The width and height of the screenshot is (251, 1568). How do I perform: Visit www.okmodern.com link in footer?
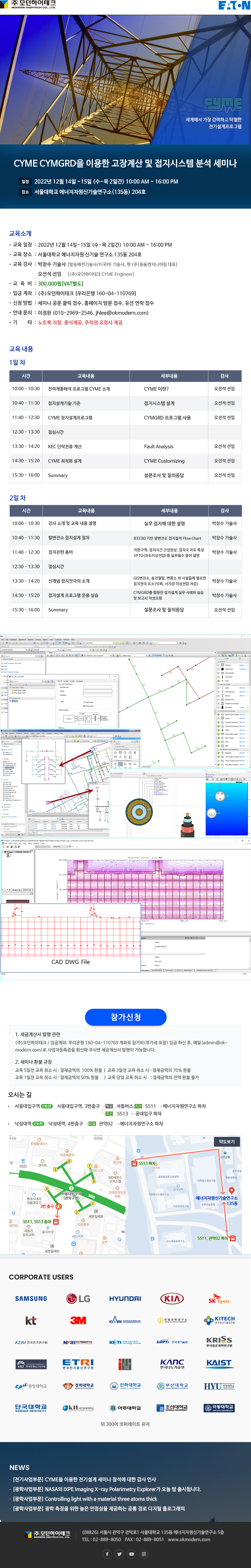pos(189,1539)
